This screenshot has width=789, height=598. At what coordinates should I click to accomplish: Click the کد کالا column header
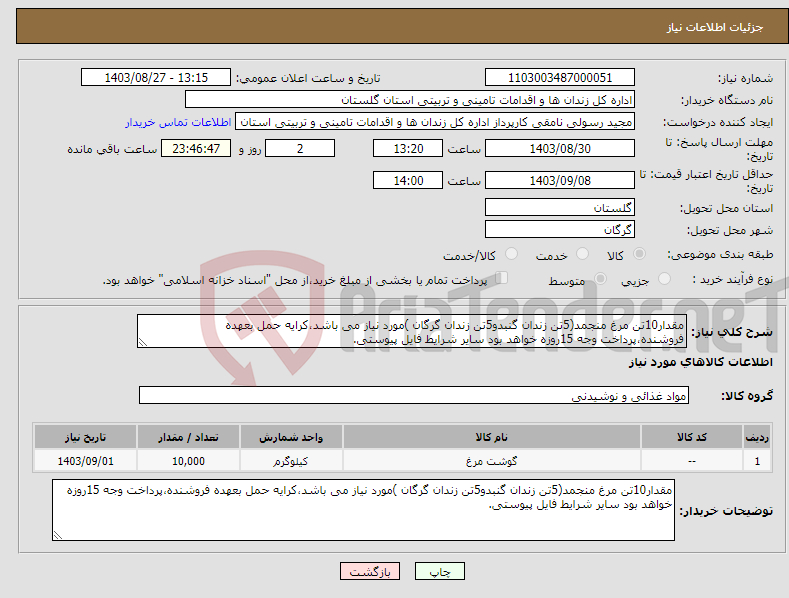(691, 437)
